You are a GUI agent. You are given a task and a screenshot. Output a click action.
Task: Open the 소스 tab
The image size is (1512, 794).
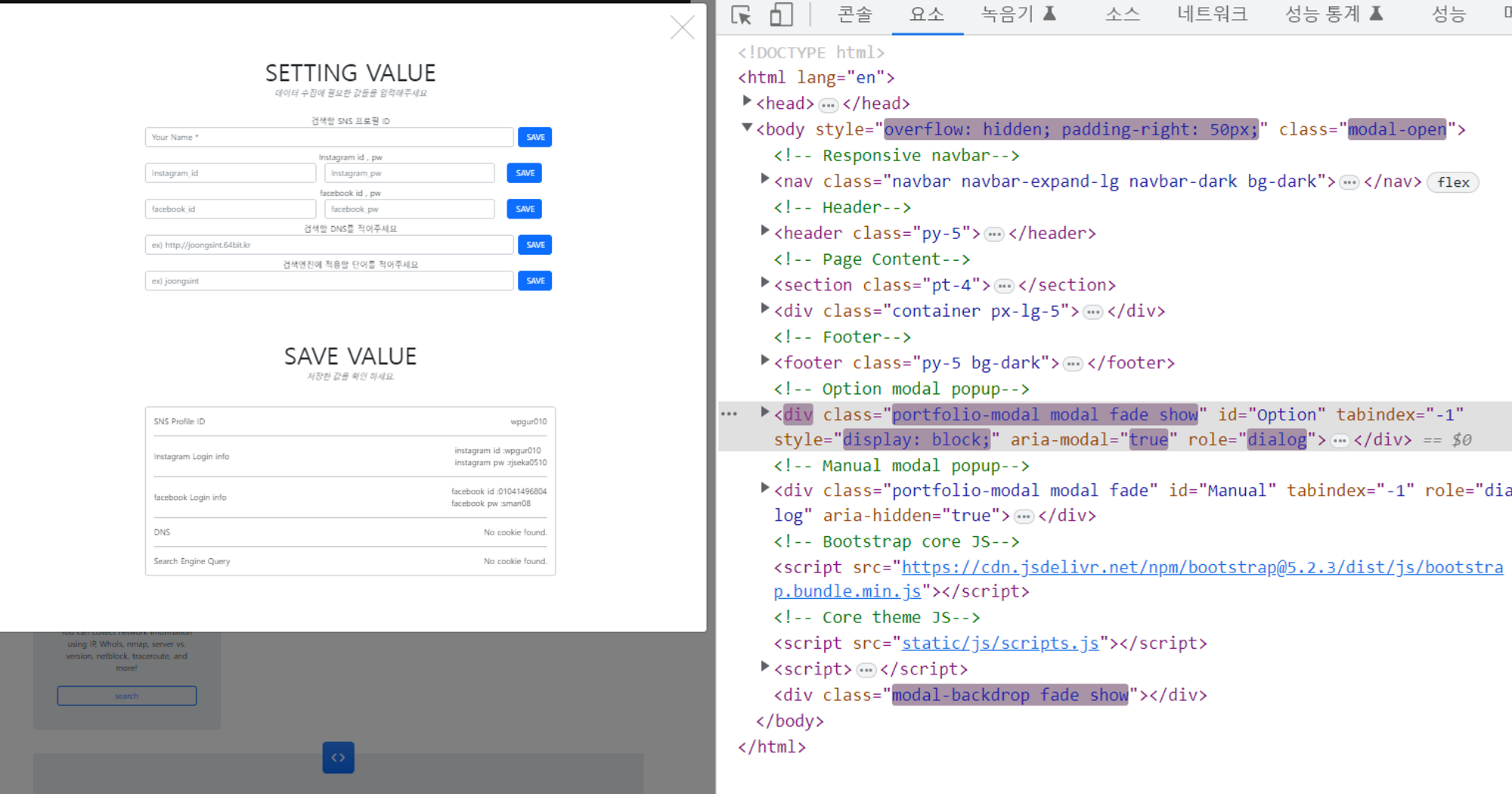click(x=1123, y=14)
